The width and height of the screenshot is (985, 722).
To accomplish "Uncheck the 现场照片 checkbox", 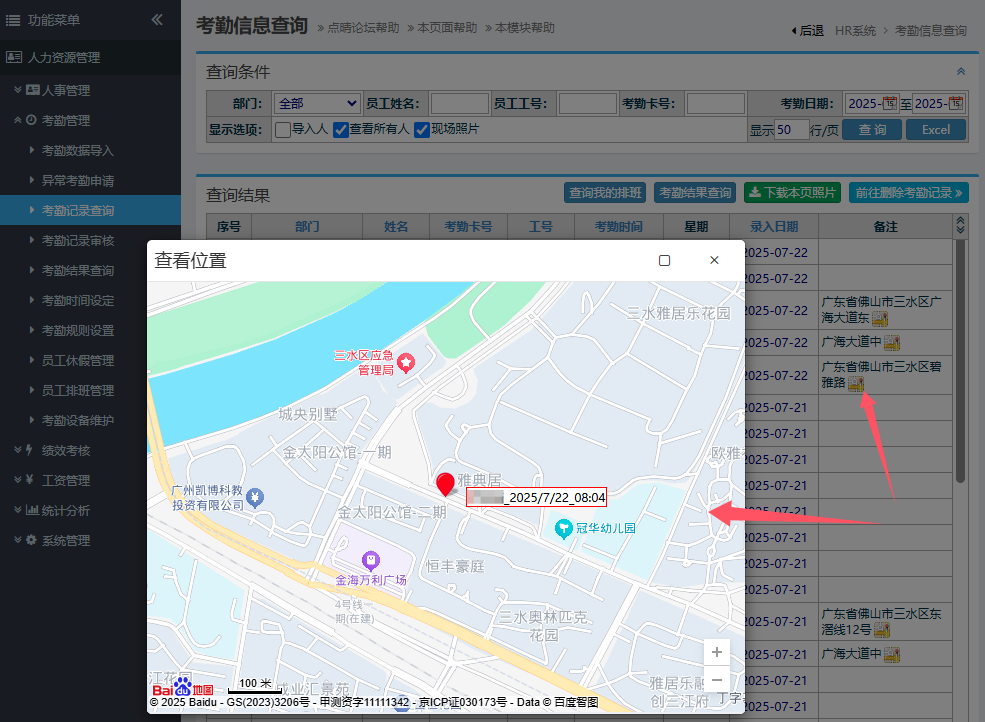I will 422,129.
